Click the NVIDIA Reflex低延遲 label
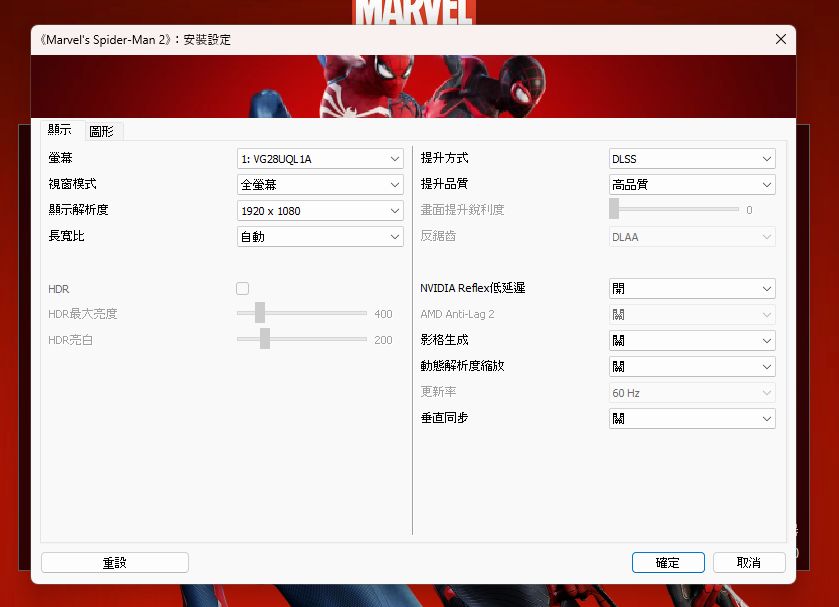839x607 pixels. click(x=472, y=288)
